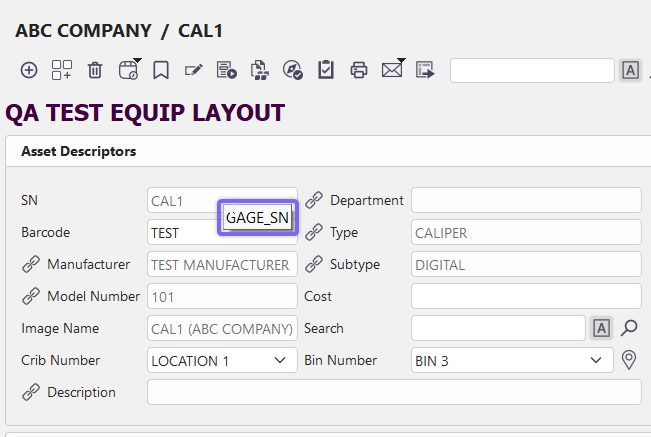Click the ABC COMPANY breadcrumb title
651x437 pixels.
[83, 30]
